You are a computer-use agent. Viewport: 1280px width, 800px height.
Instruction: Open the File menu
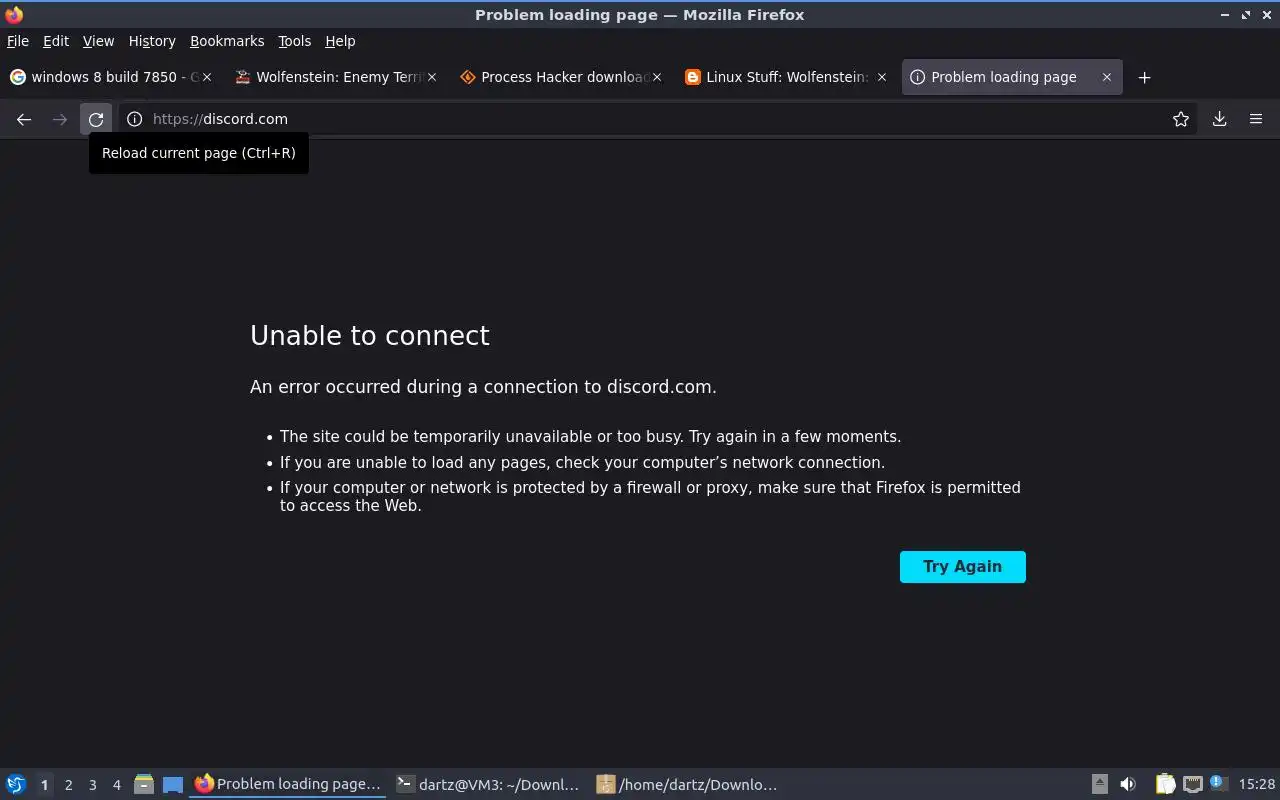[18, 41]
